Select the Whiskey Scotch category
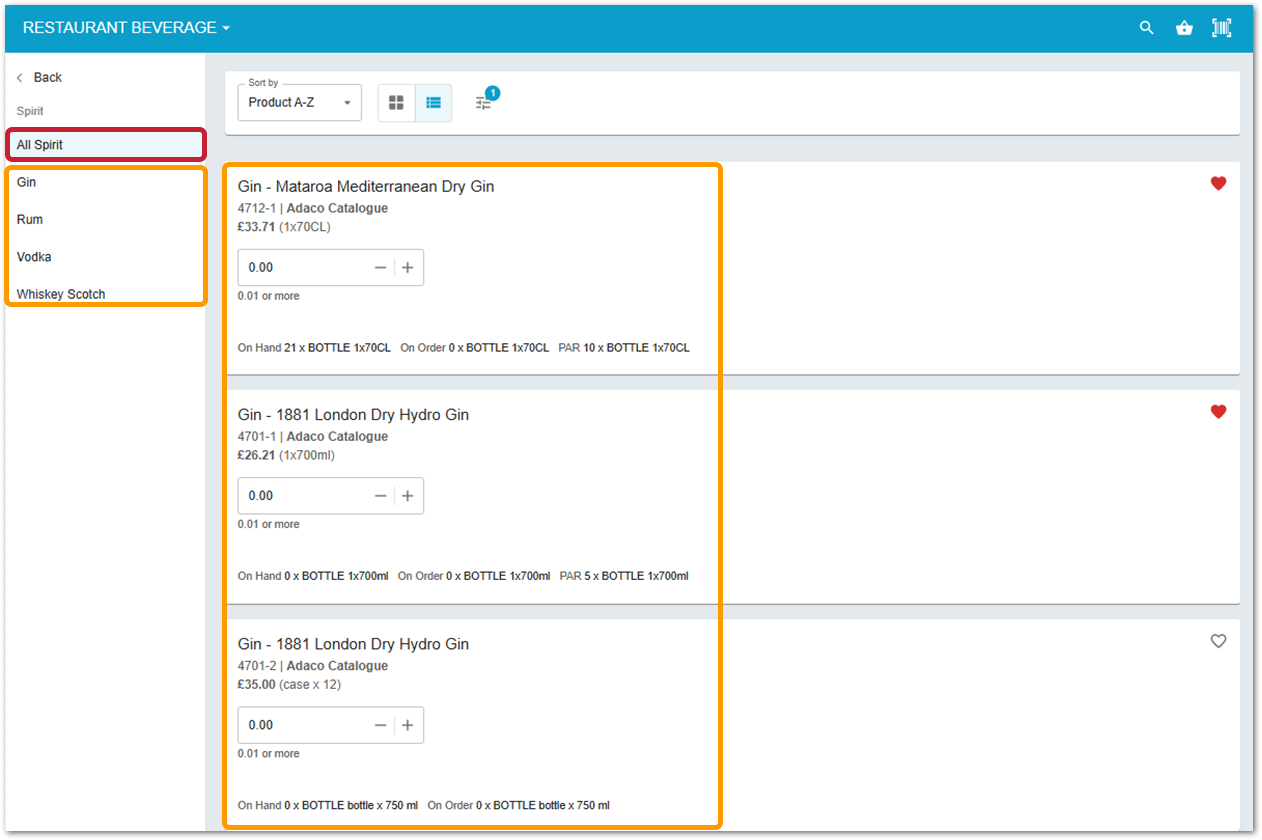Viewport: 1262px width, 840px height. 60,293
